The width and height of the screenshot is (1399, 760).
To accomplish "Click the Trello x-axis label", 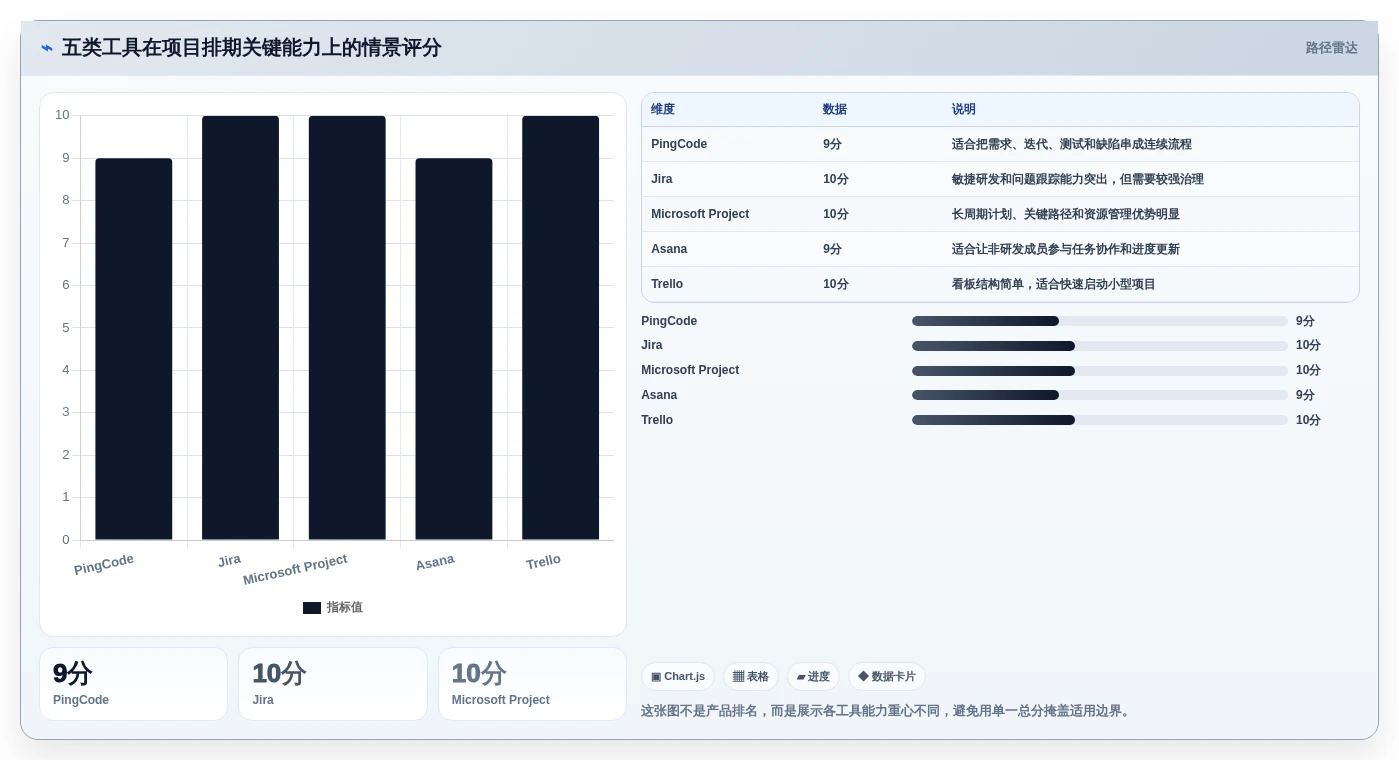I will click(x=543, y=562).
